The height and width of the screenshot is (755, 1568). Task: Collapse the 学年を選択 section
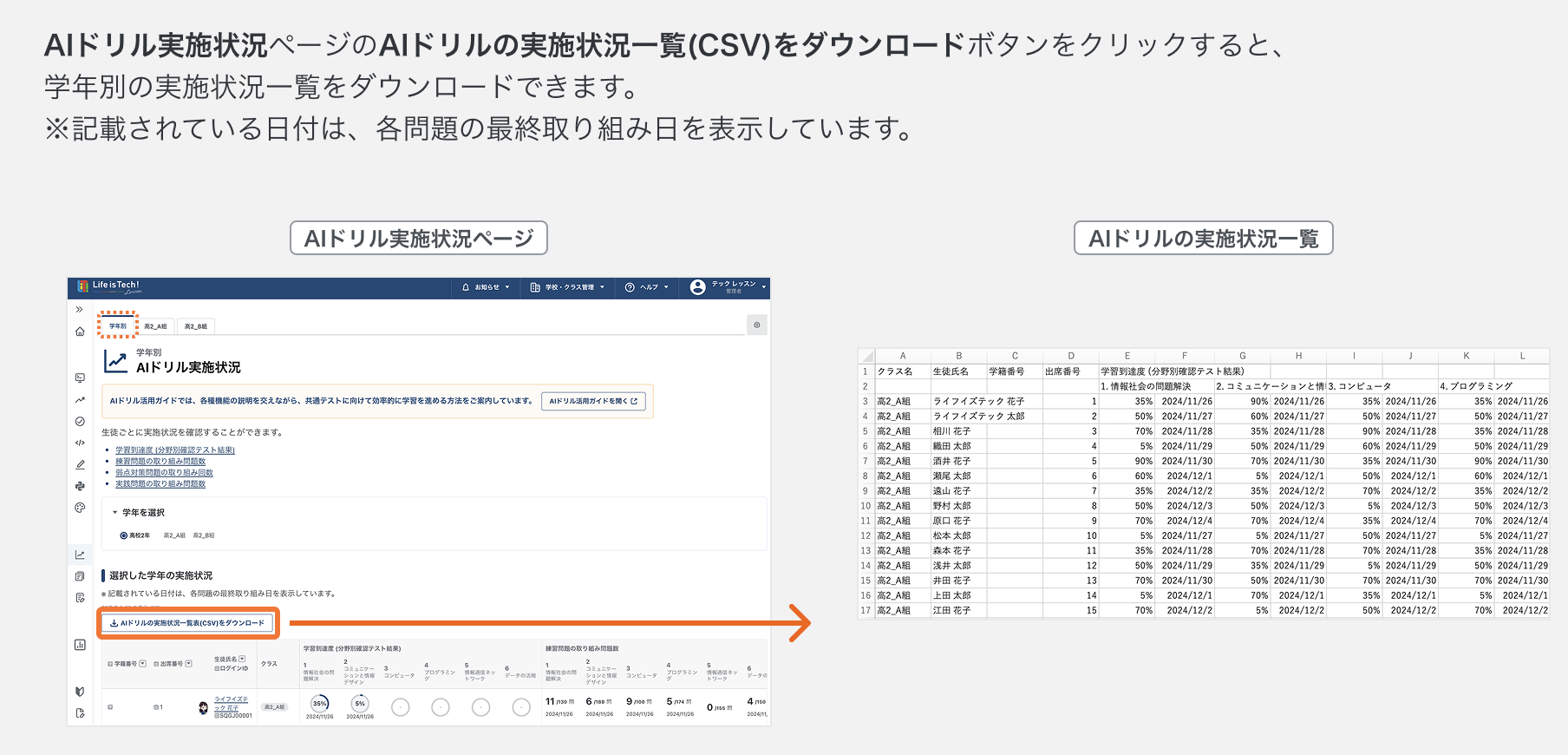click(139, 512)
